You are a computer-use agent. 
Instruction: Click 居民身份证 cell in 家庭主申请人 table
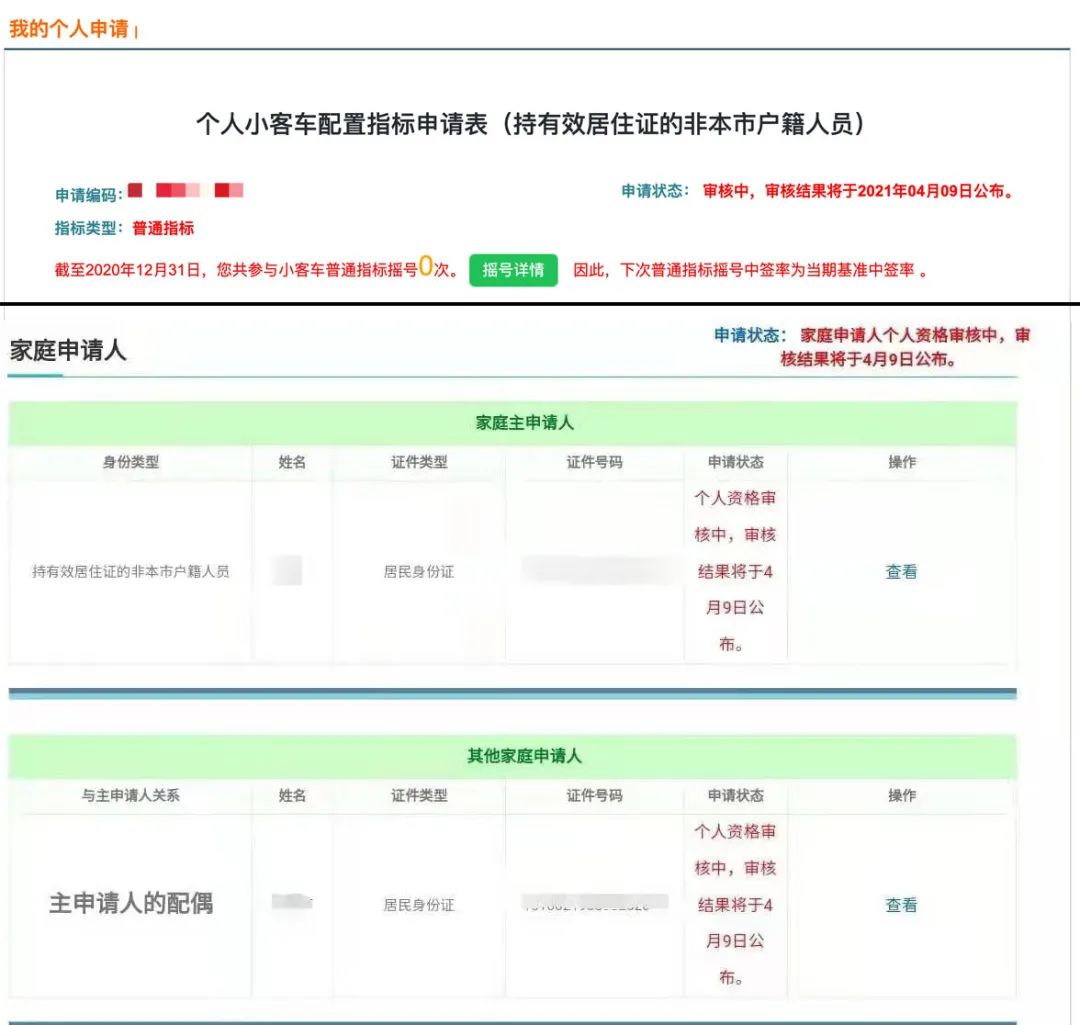coord(419,571)
